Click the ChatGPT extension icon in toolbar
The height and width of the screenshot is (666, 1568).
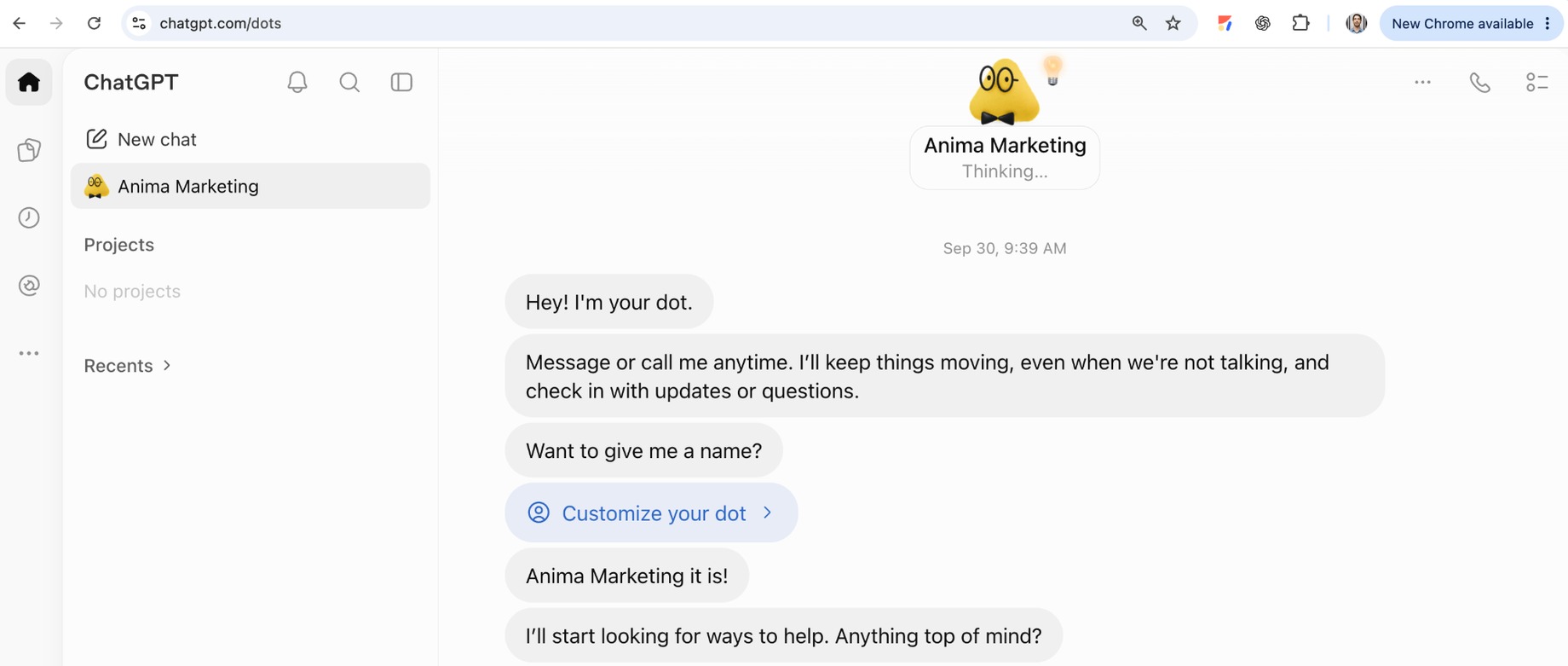[1263, 23]
